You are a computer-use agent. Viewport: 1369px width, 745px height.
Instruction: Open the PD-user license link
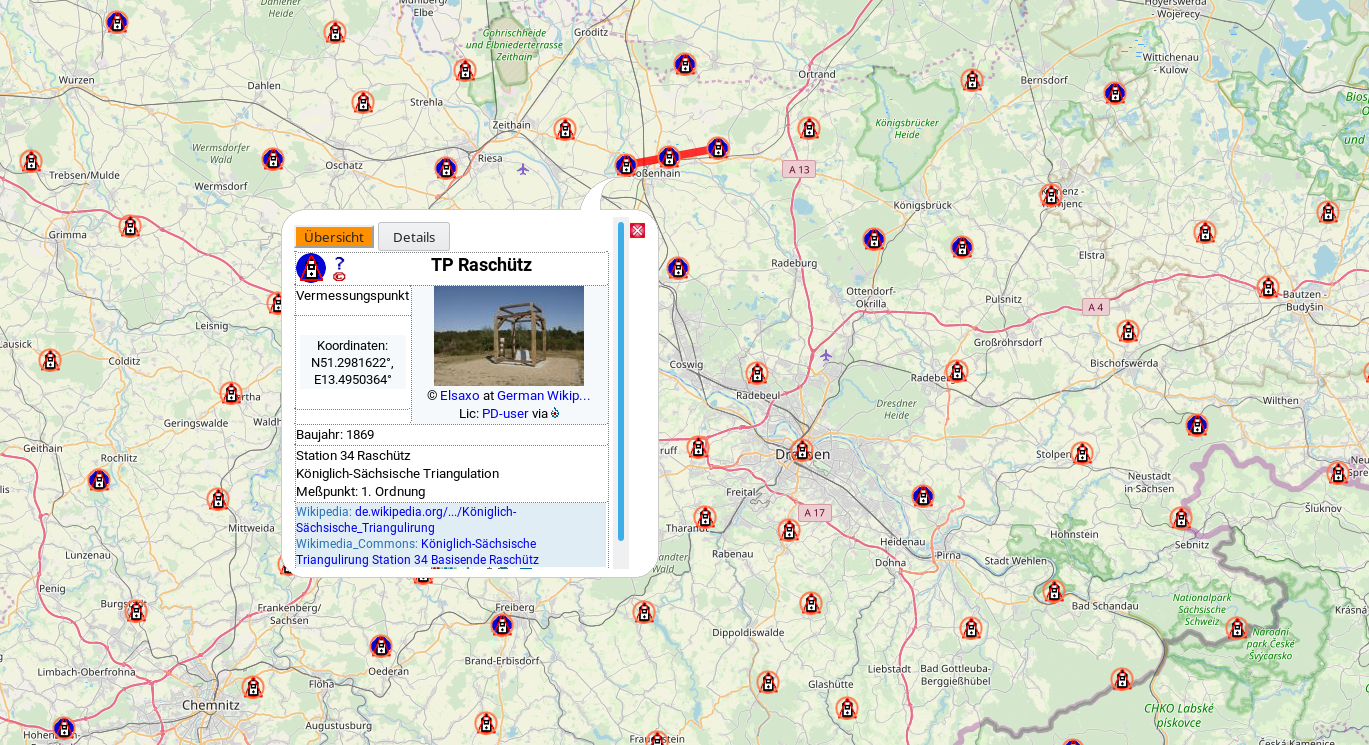tap(504, 413)
